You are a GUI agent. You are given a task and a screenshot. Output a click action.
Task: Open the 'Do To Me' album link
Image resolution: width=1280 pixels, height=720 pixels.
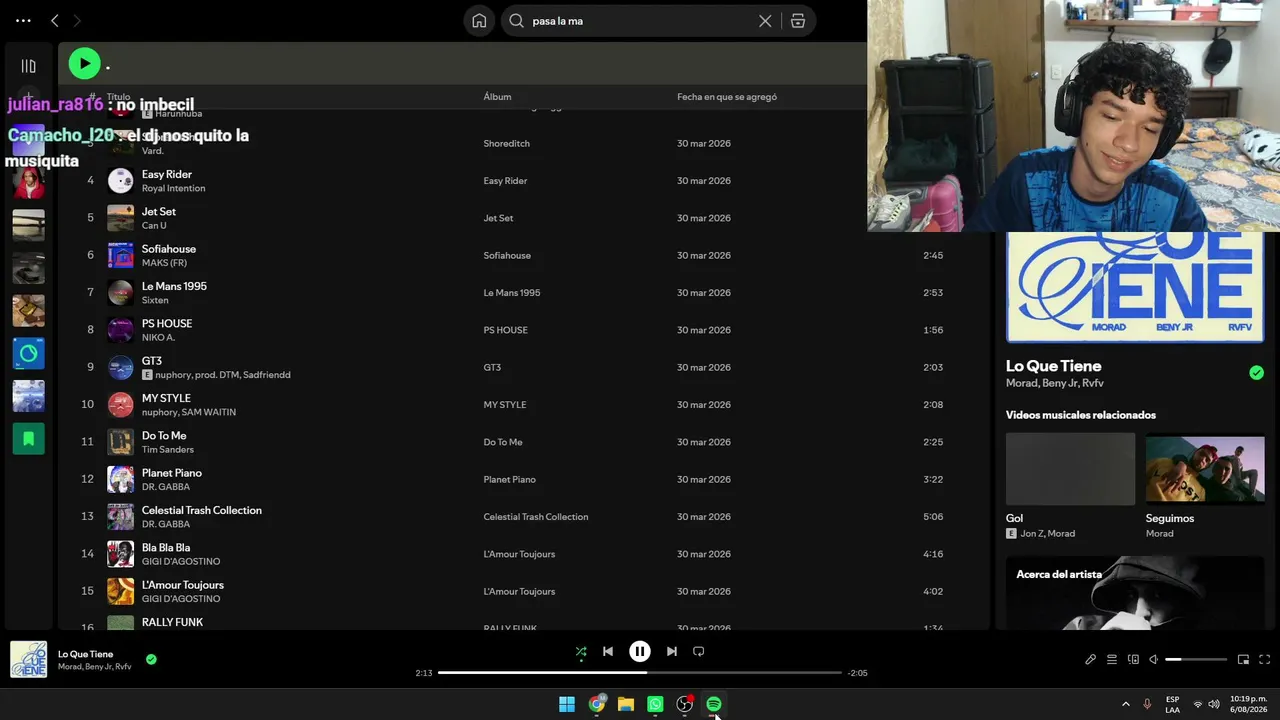pyautogui.click(x=503, y=442)
